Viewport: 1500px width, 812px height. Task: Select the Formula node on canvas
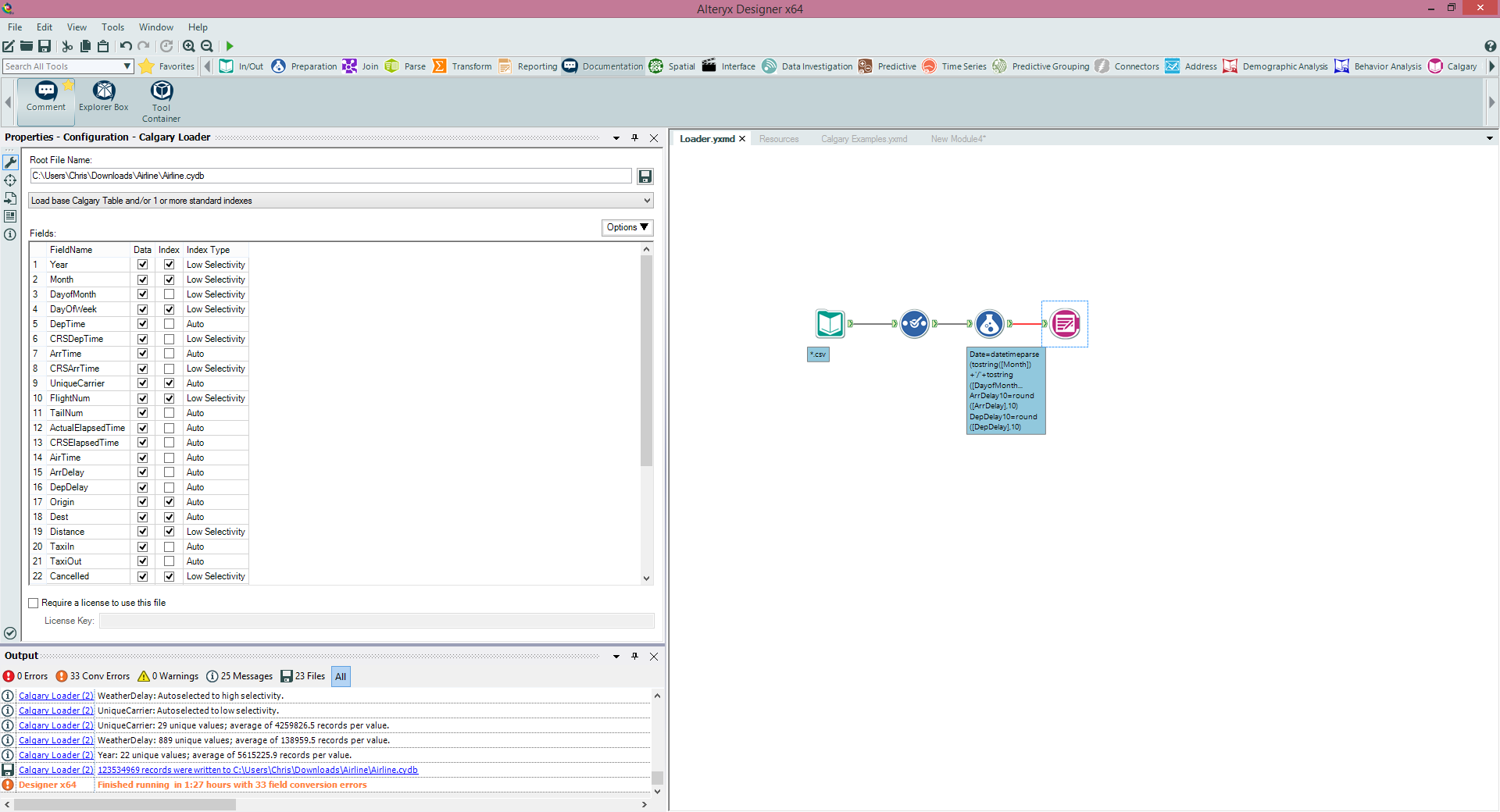pos(989,323)
